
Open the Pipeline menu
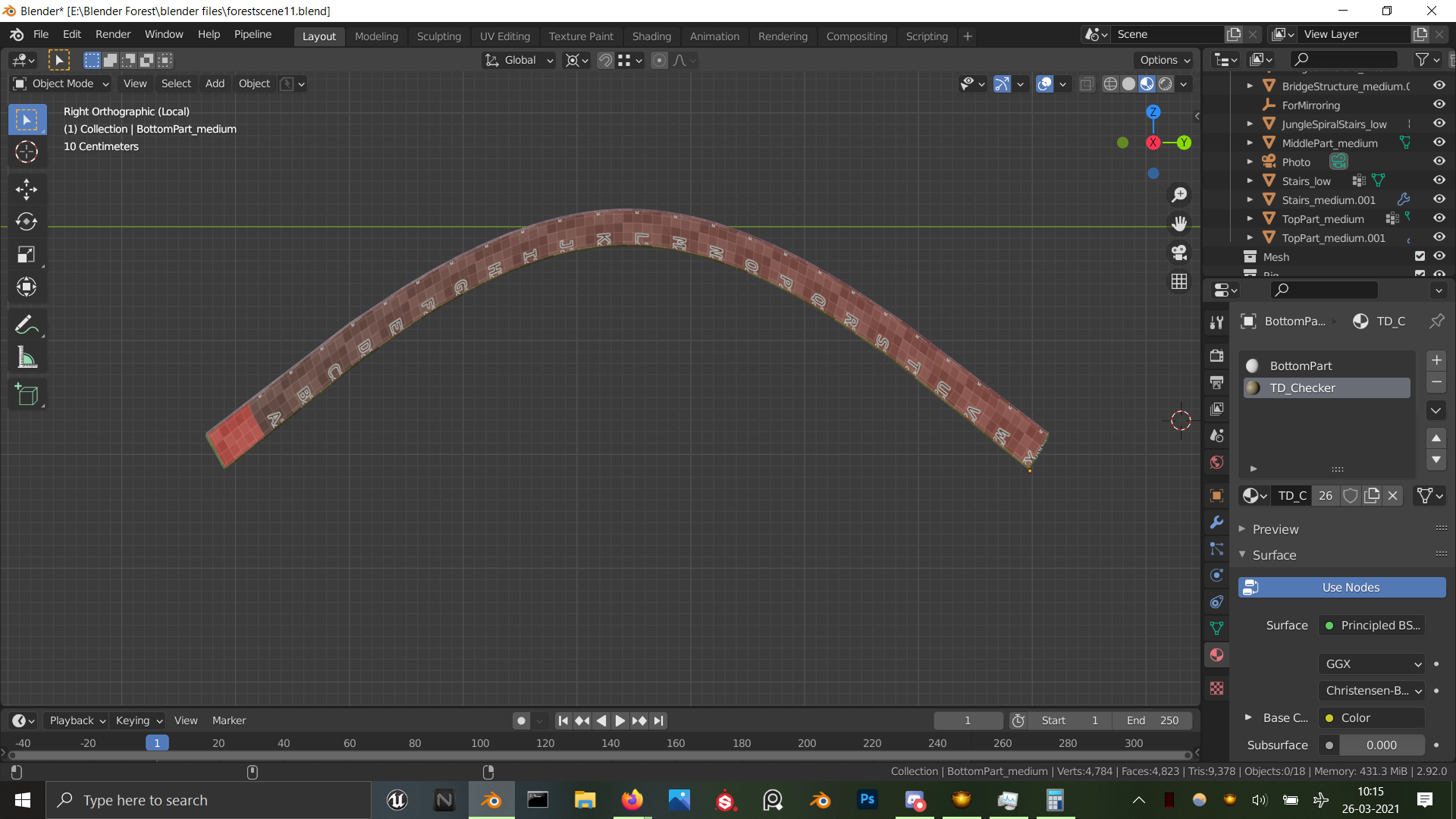click(253, 35)
